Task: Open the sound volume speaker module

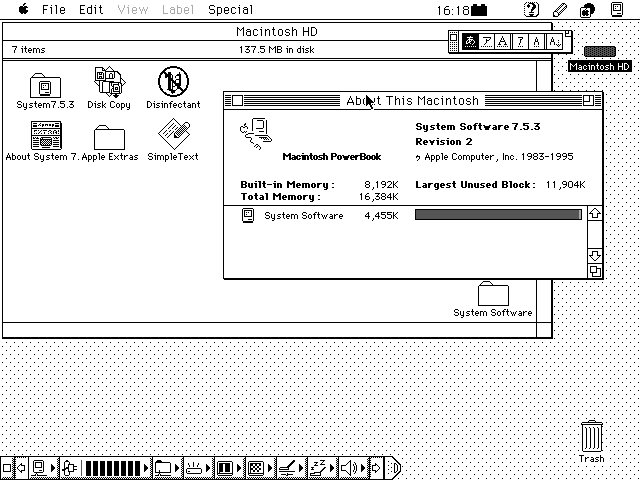Action: pyautogui.click(x=353, y=468)
